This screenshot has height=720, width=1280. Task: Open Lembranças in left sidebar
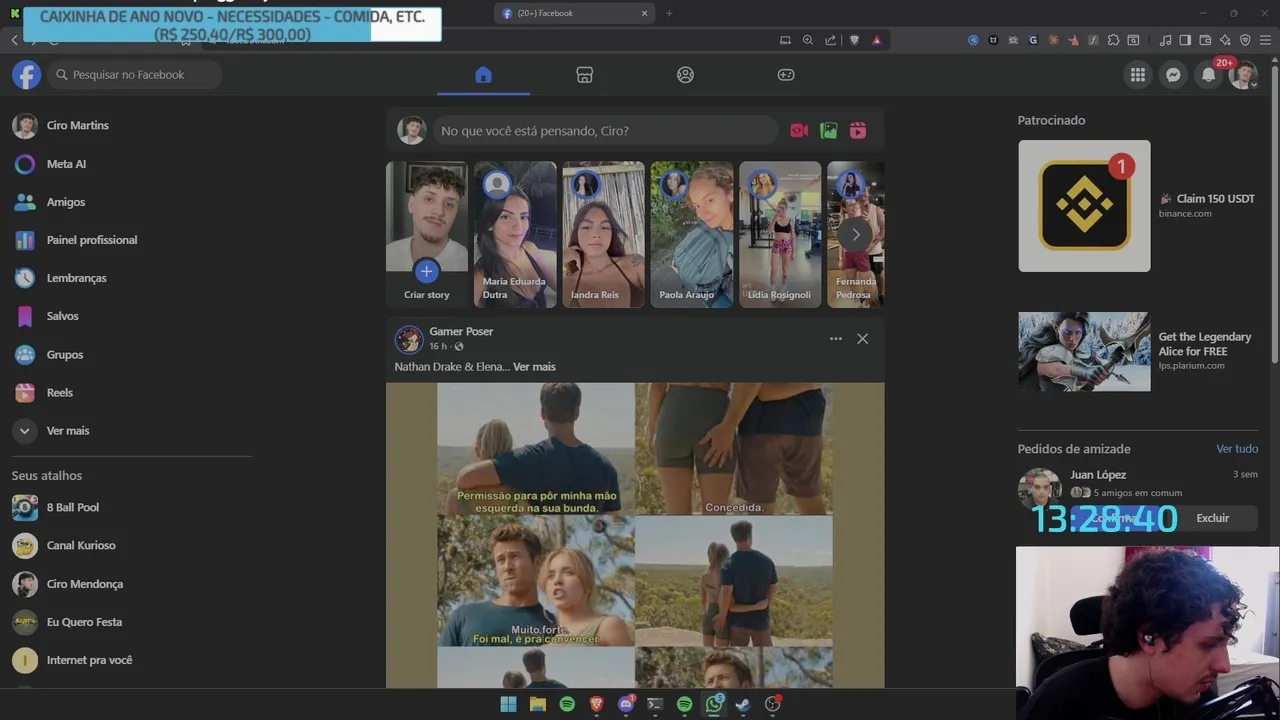[130, 278]
